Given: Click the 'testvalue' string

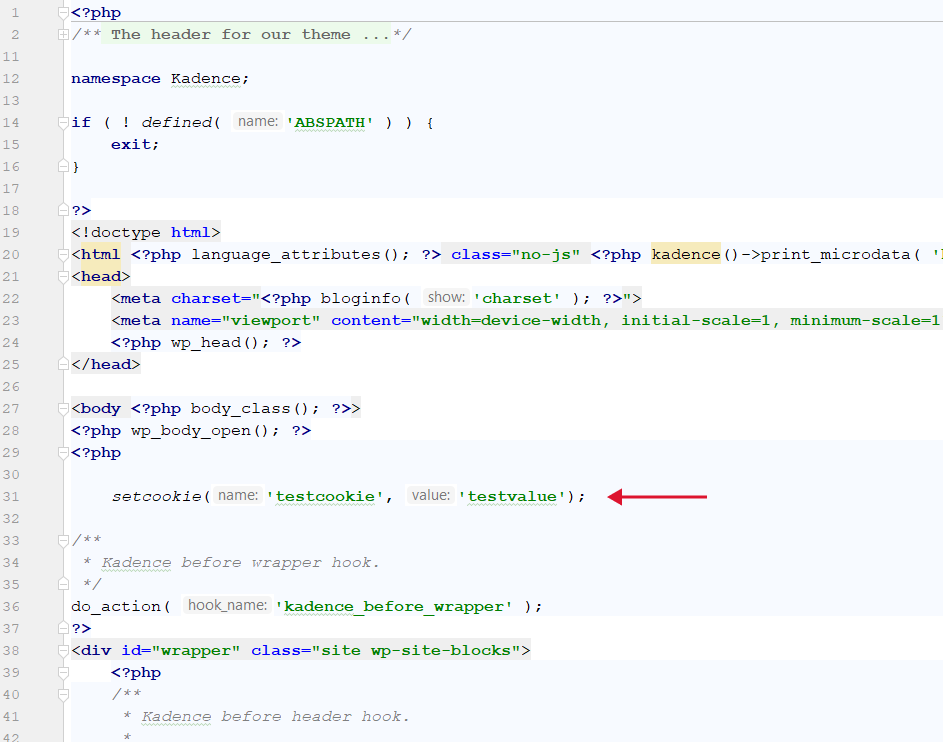Looking at the screenshot, I should tap(512, 497).
